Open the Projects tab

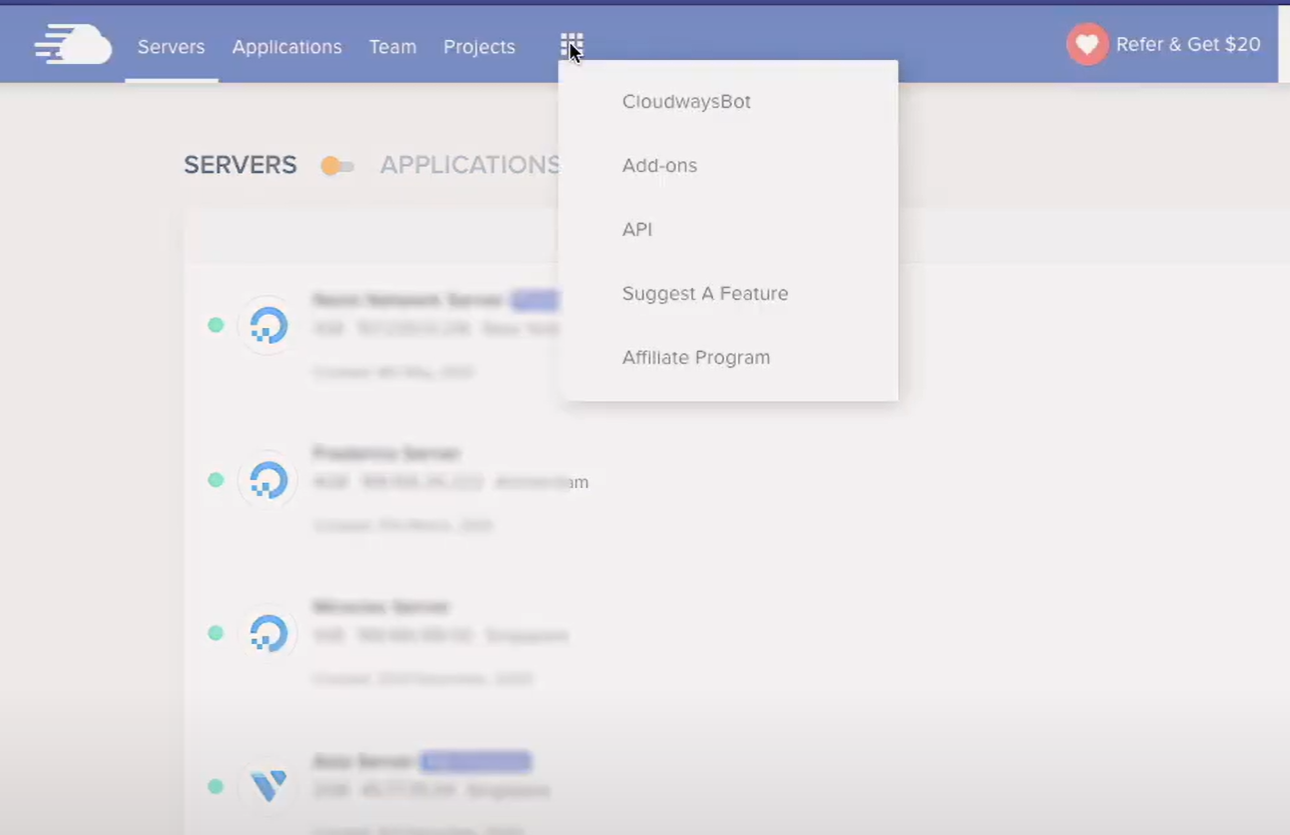[479, 47]
